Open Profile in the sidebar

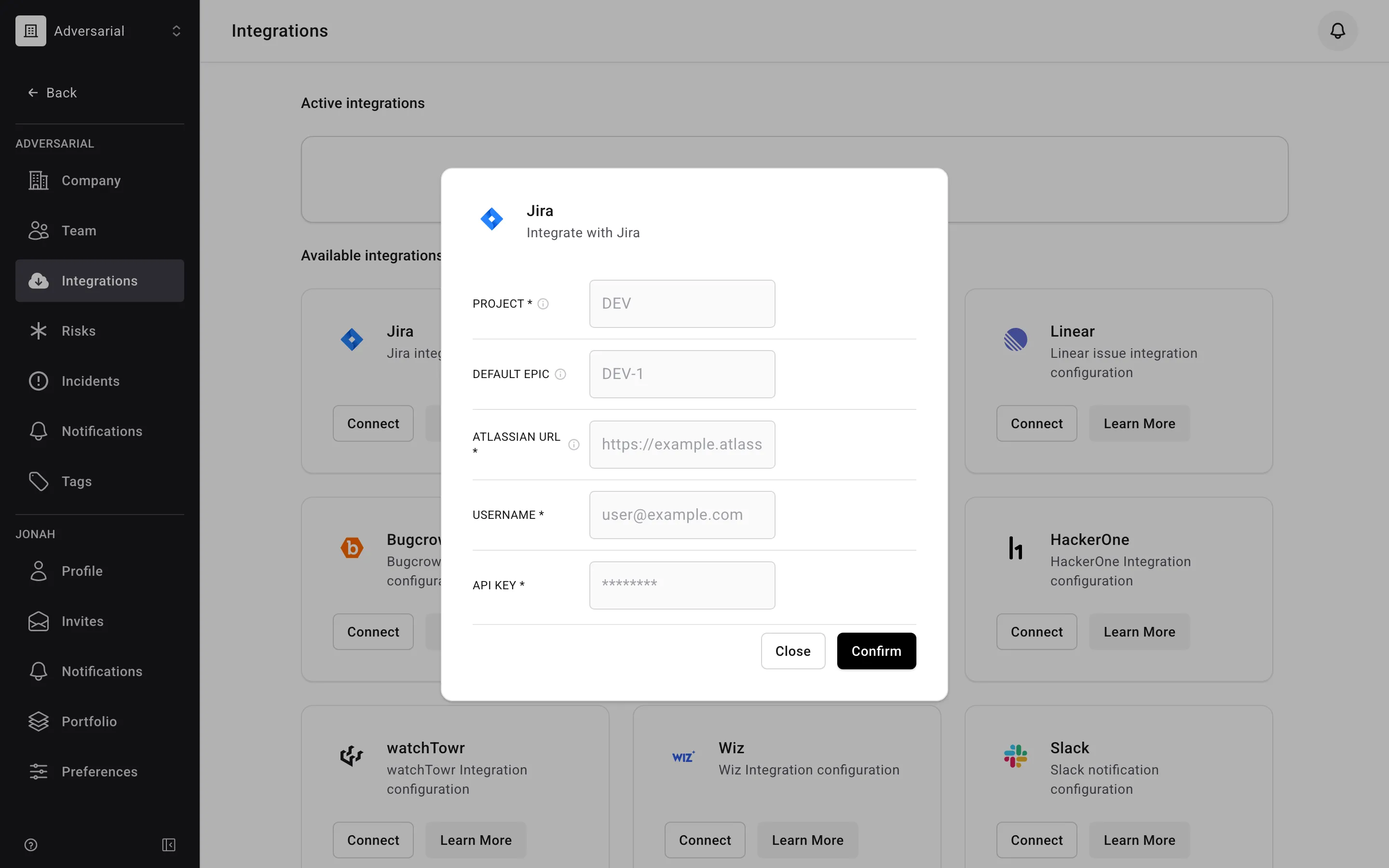(100, 571)
